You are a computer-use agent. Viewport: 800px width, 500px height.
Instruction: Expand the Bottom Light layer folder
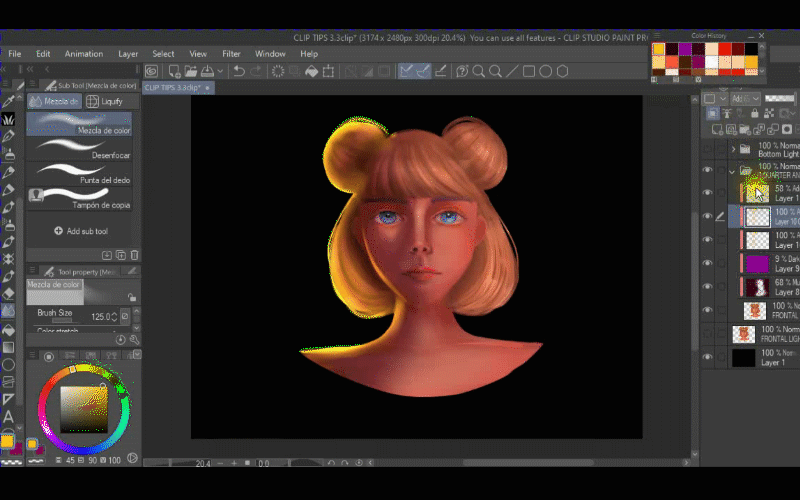point(733,148)
